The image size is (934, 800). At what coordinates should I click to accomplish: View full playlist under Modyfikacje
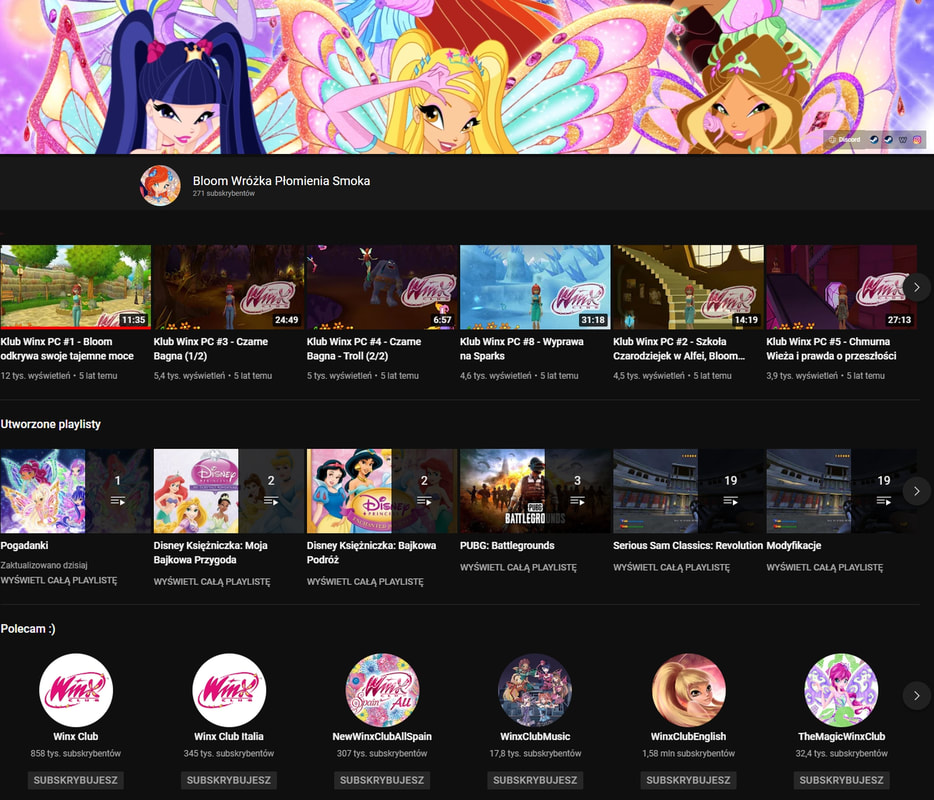(824, 568)
